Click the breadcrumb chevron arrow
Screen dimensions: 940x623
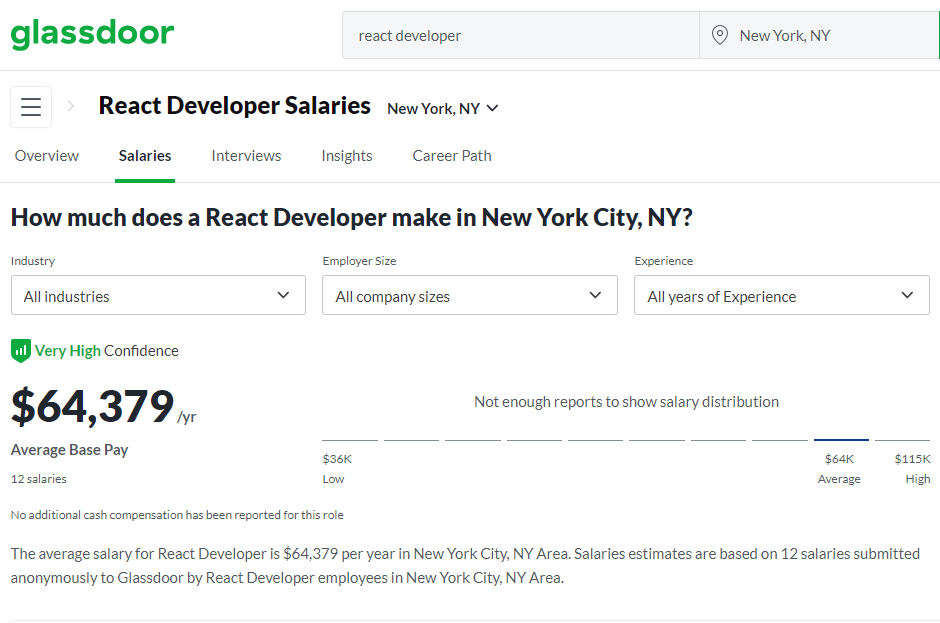click(71, 107)
